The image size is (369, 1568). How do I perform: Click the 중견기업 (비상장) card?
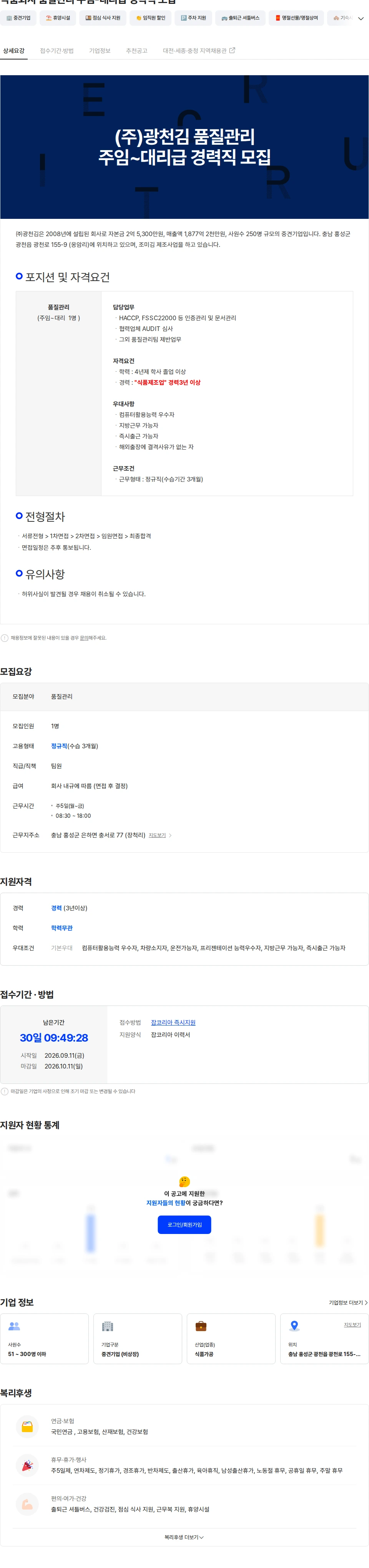(138, 1338)
